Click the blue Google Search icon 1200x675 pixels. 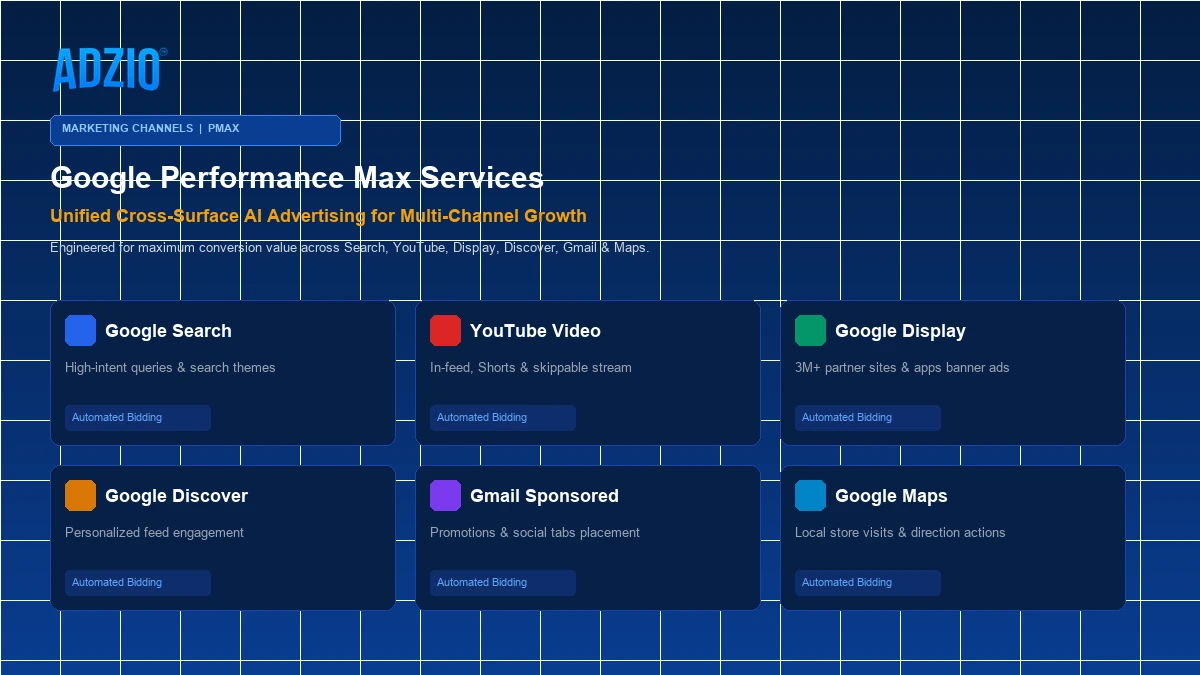point(80,330)
